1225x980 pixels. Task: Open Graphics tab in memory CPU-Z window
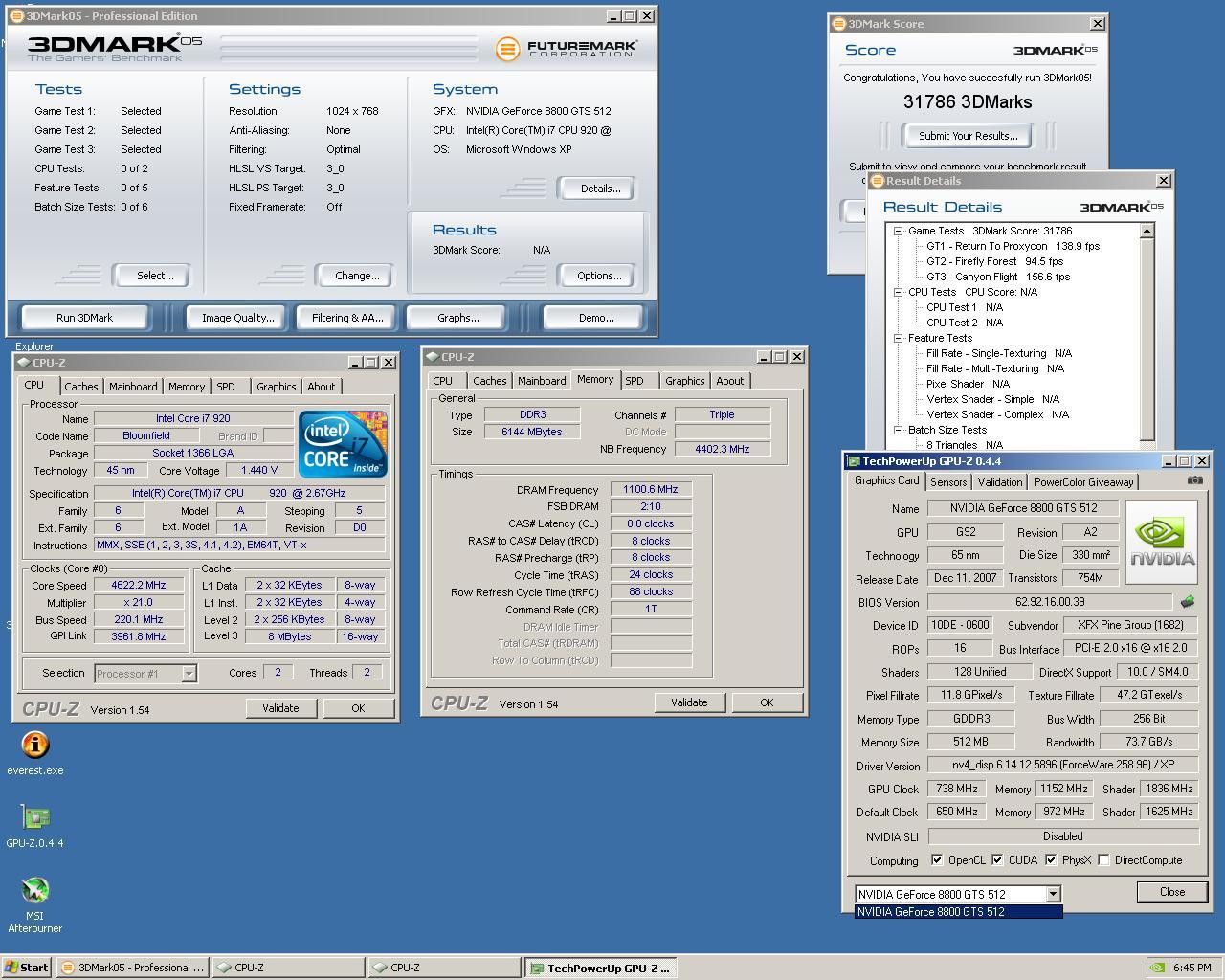pyautogui.click(x=685, y=381)
